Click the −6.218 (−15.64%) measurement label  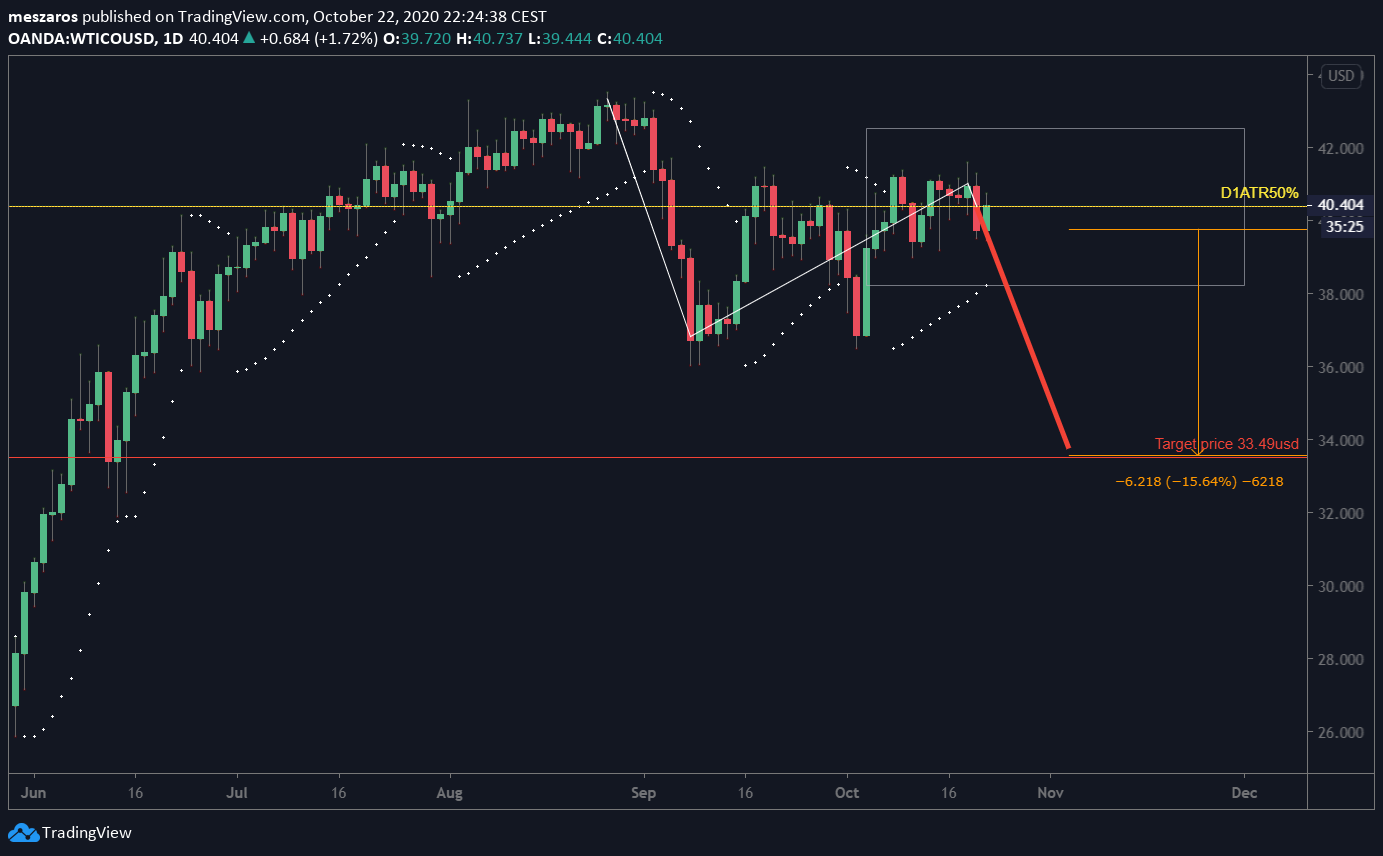(x=1199, y=481)
